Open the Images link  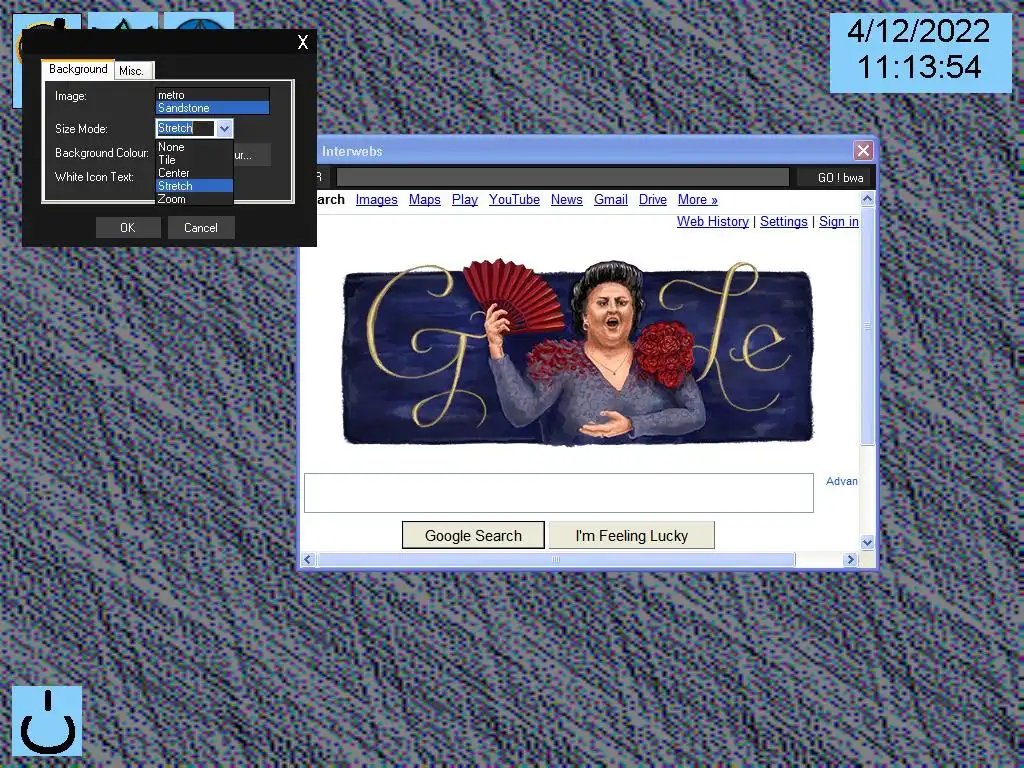(377, 200)
